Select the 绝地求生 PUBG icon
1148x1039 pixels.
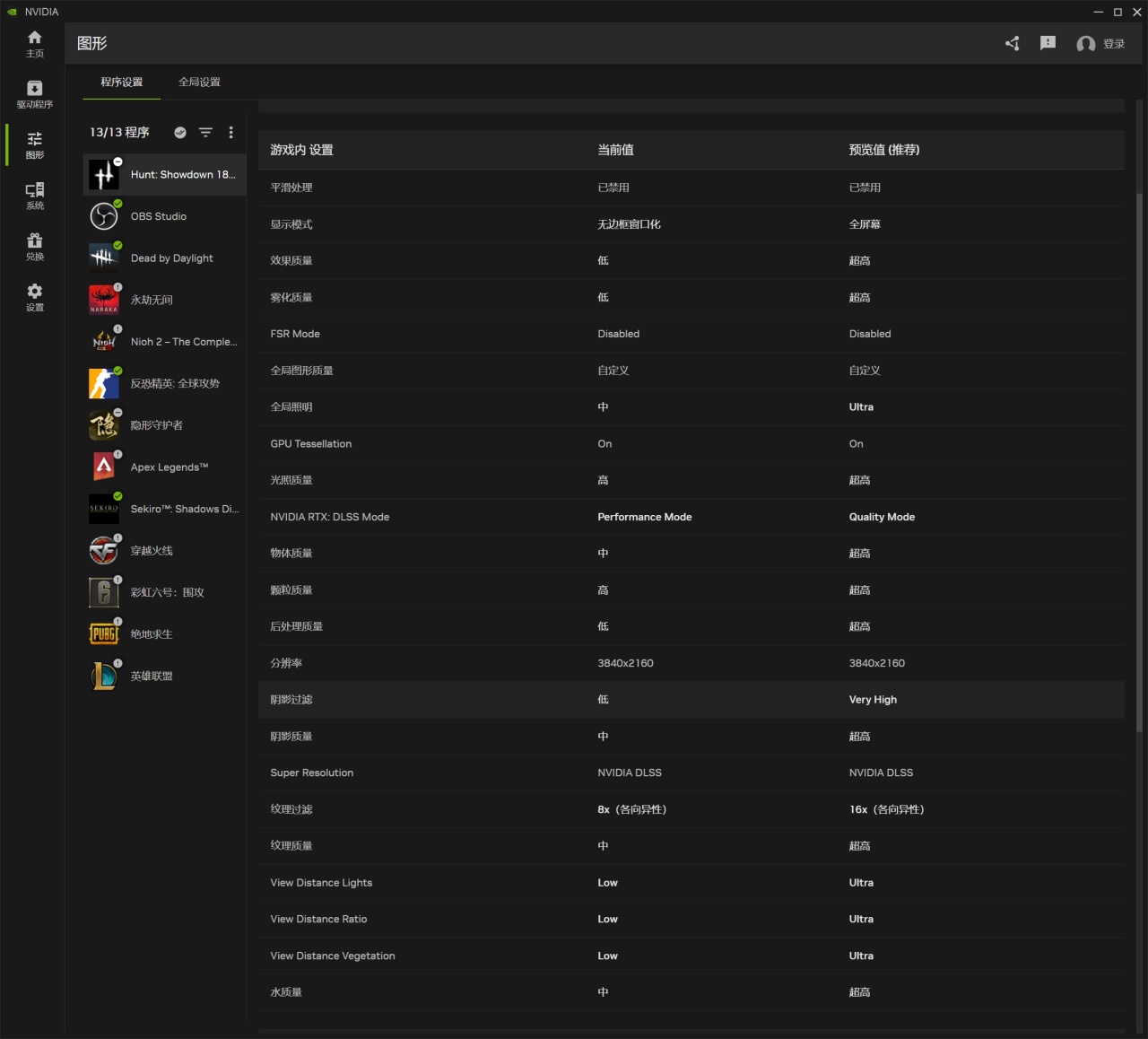(x=104, y=634)
